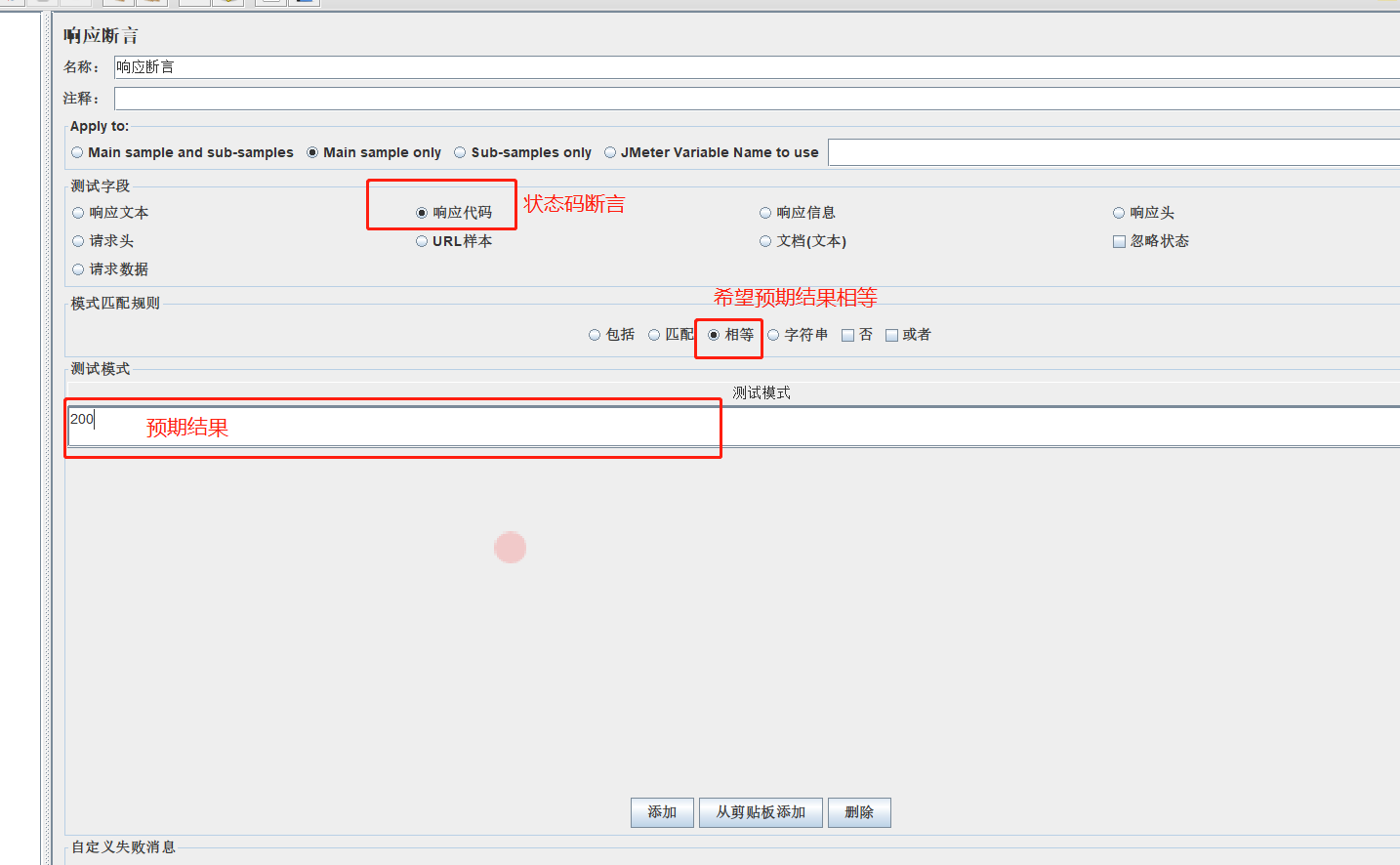
Task: Select 请求头 test field radio
Action: [103, 241]
